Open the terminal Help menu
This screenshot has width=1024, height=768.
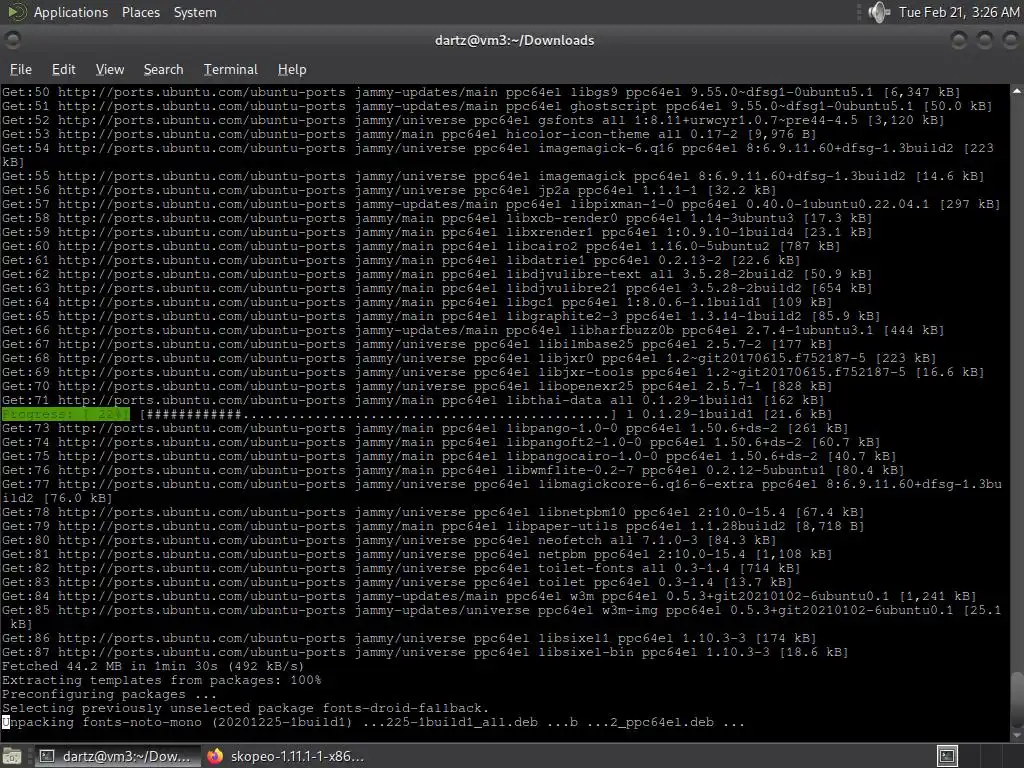[x=291, y=69]
